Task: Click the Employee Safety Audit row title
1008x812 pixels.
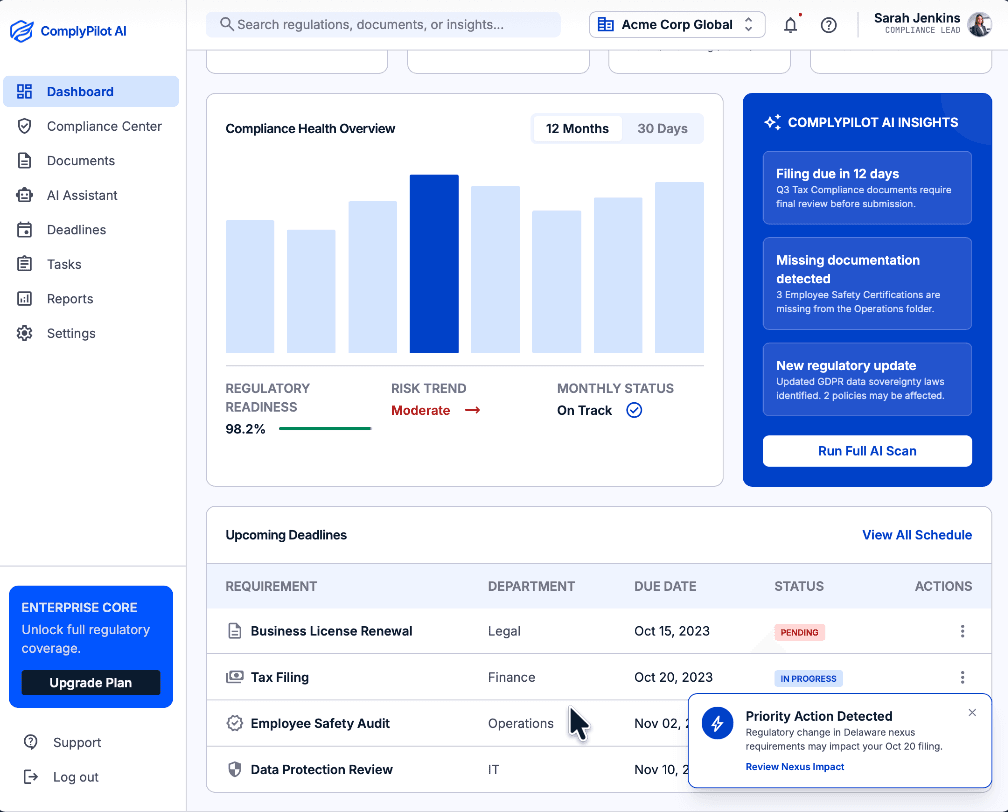Action: click(320, 723)
